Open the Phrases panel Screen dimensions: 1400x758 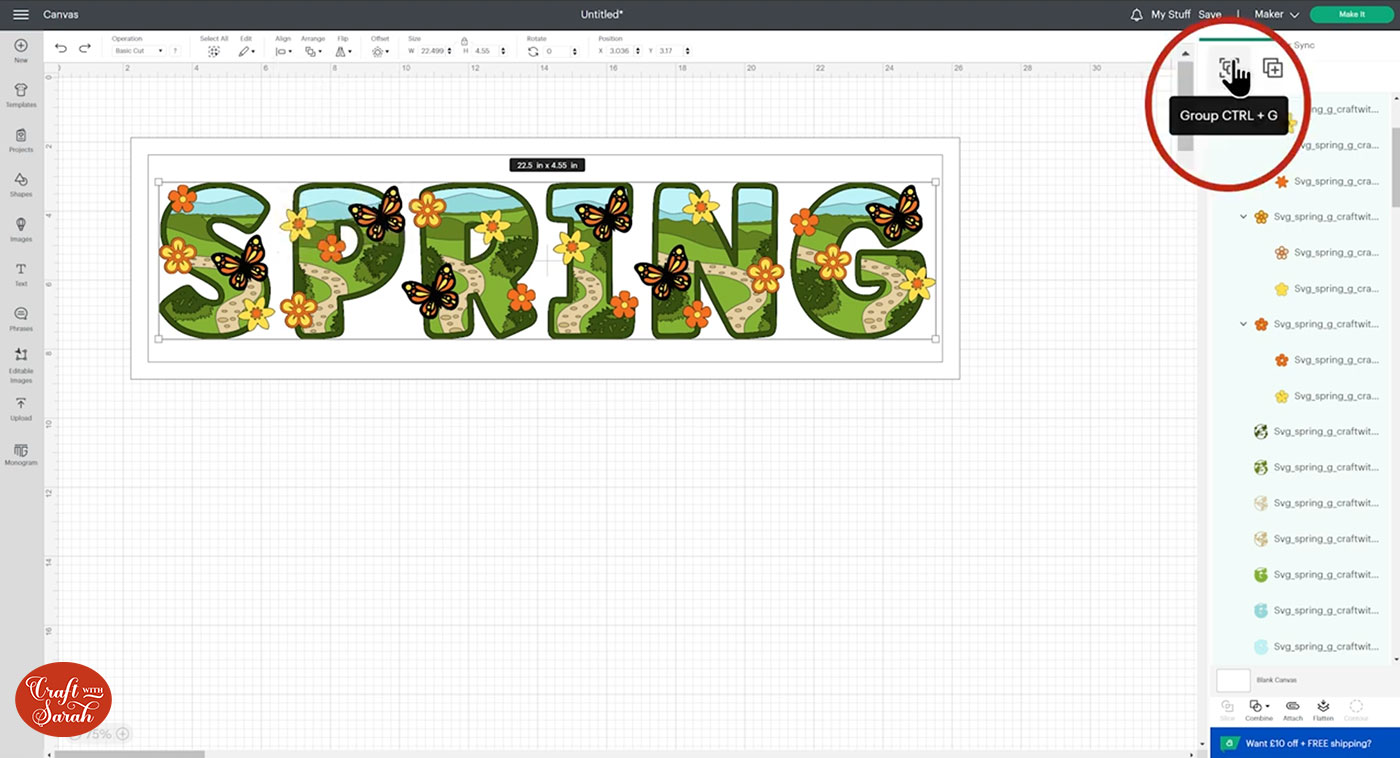pos(21,319)
